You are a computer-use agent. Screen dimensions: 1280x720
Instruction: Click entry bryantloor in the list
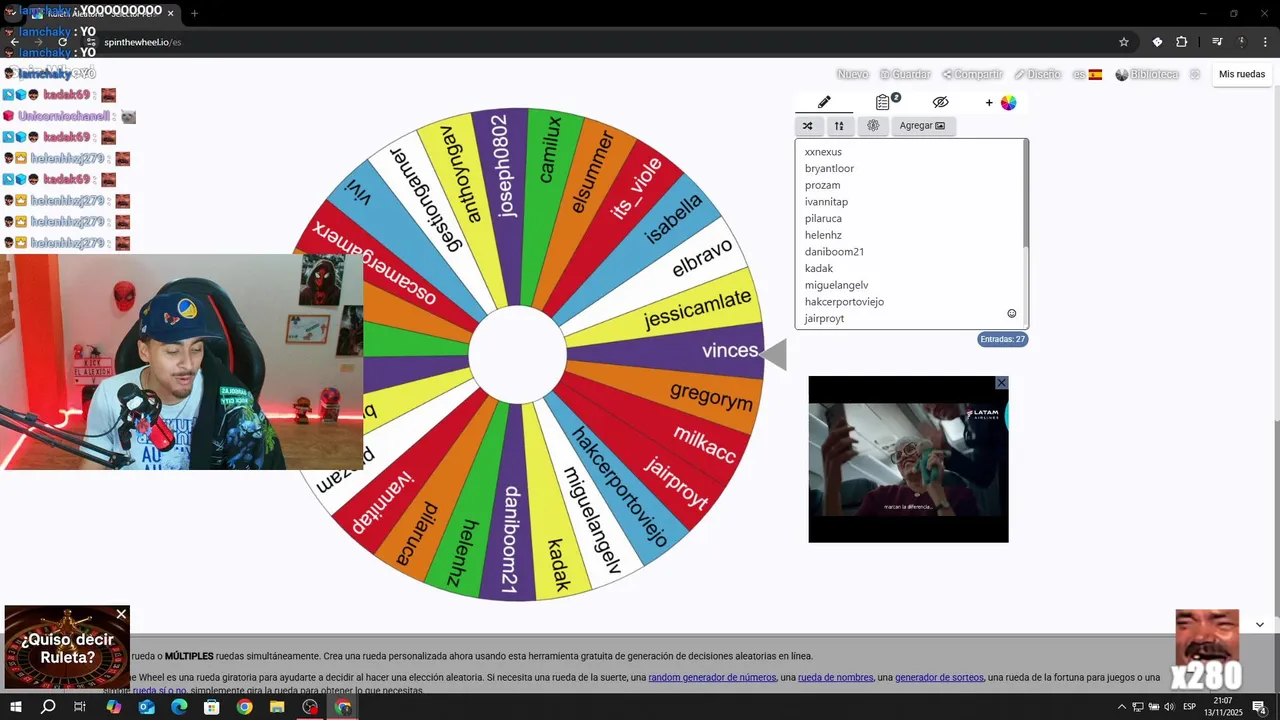coord(829,168)
